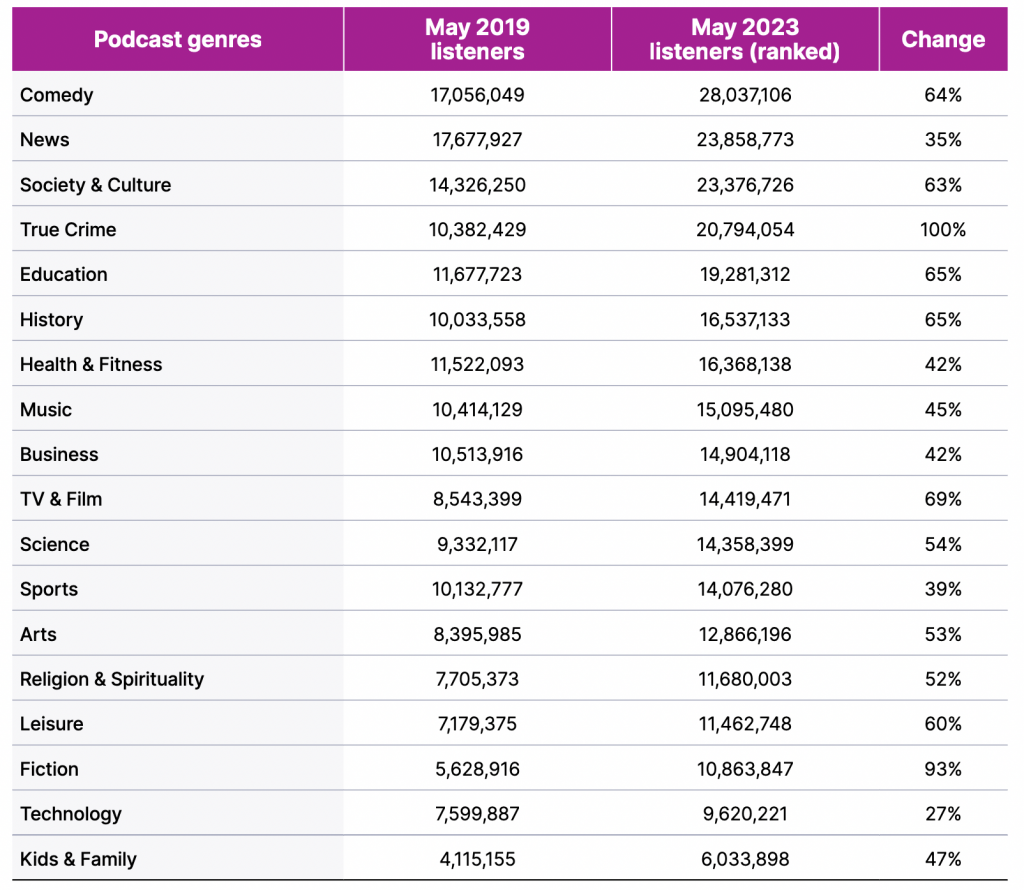Select Sports 2023 value 14,076,280

(745, 590)
